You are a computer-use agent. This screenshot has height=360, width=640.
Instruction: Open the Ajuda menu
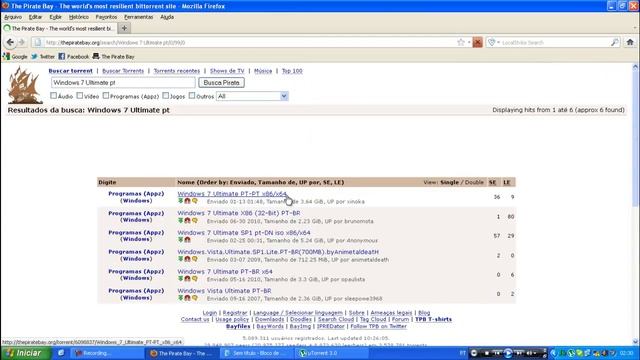point(167,17)
